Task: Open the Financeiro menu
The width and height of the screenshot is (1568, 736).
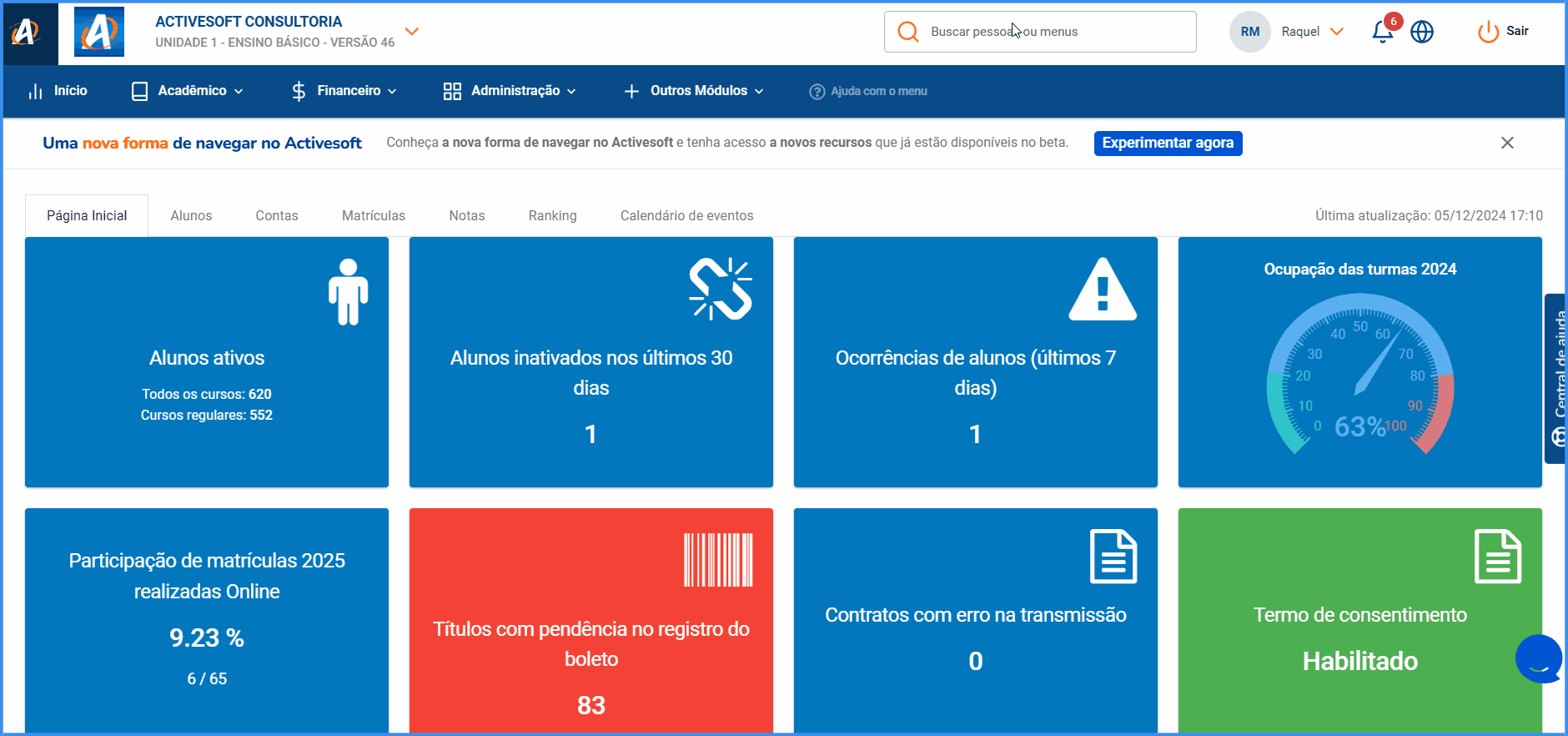Action: [x=344, y=91]
